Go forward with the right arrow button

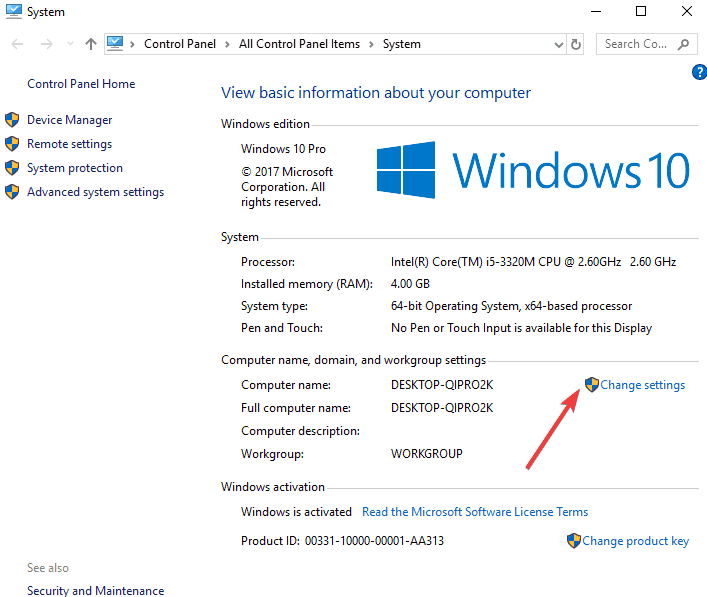click(46, 44)
